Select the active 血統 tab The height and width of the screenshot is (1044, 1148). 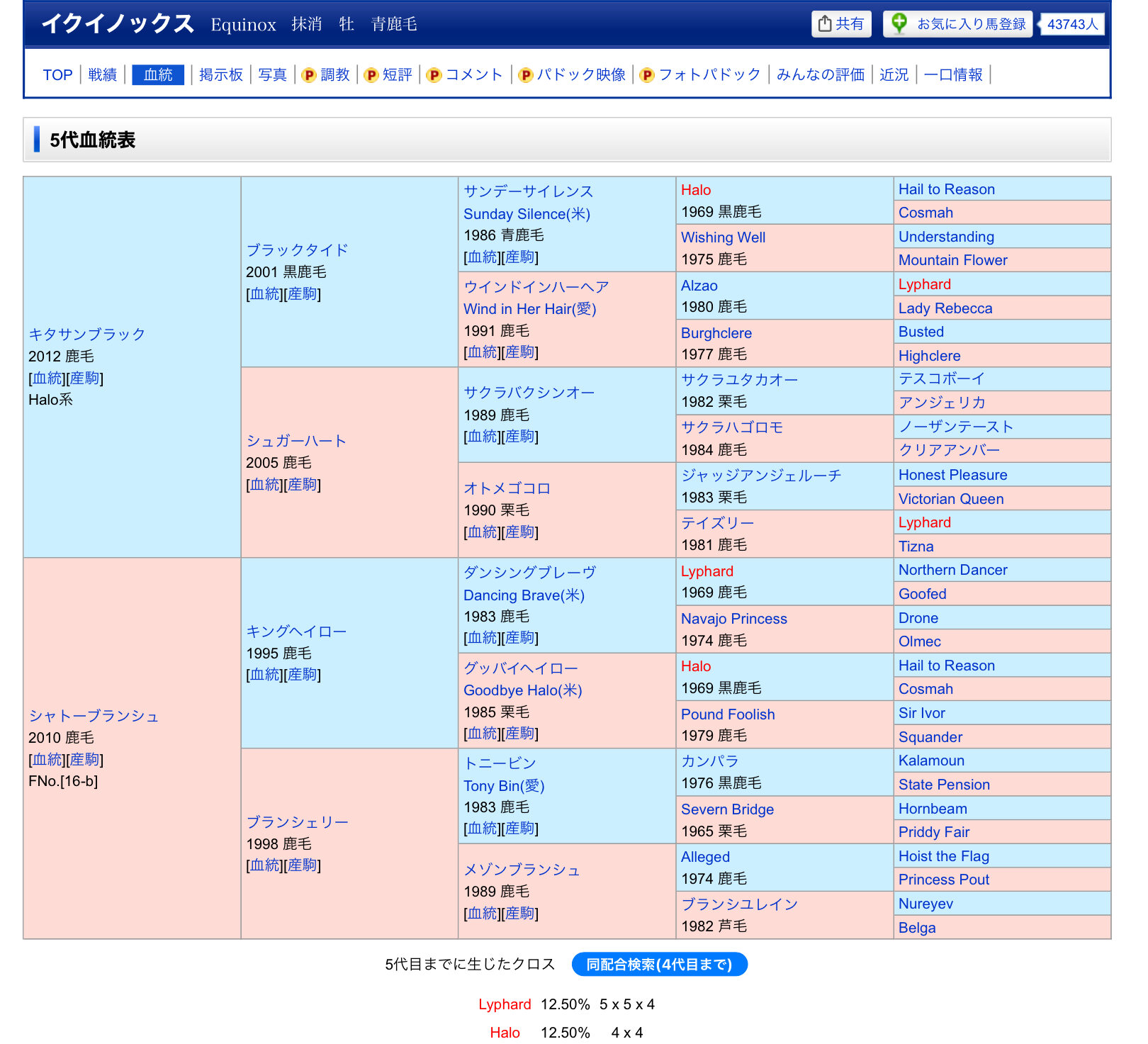pyautogui.click(x=158, y=75)
